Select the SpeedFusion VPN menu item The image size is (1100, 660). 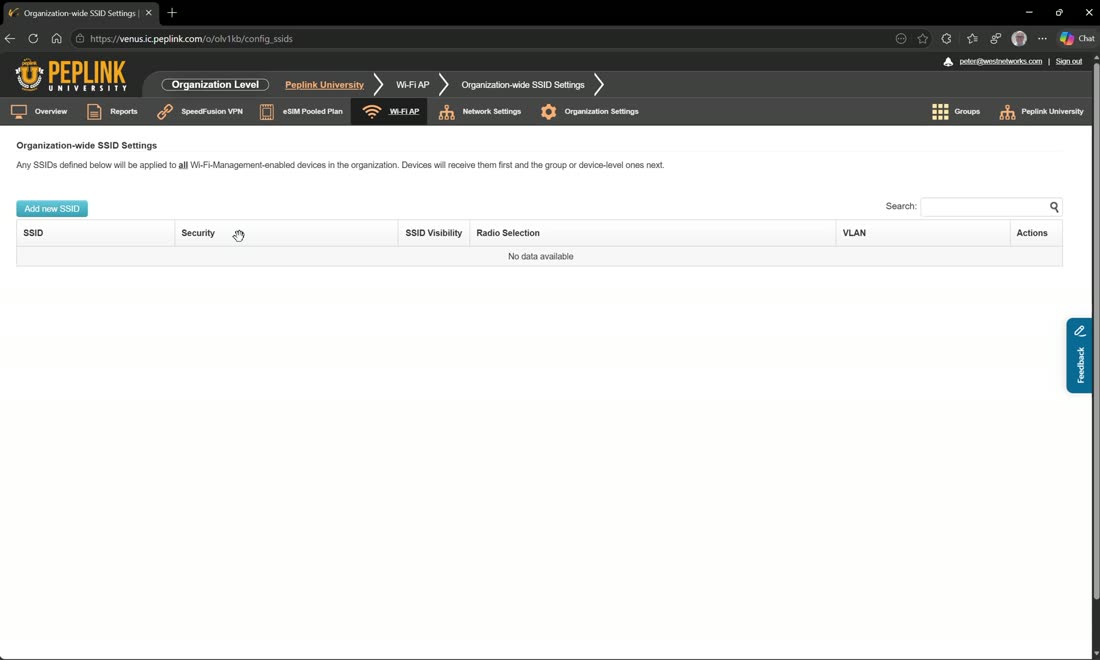click(x=212, y=112)
